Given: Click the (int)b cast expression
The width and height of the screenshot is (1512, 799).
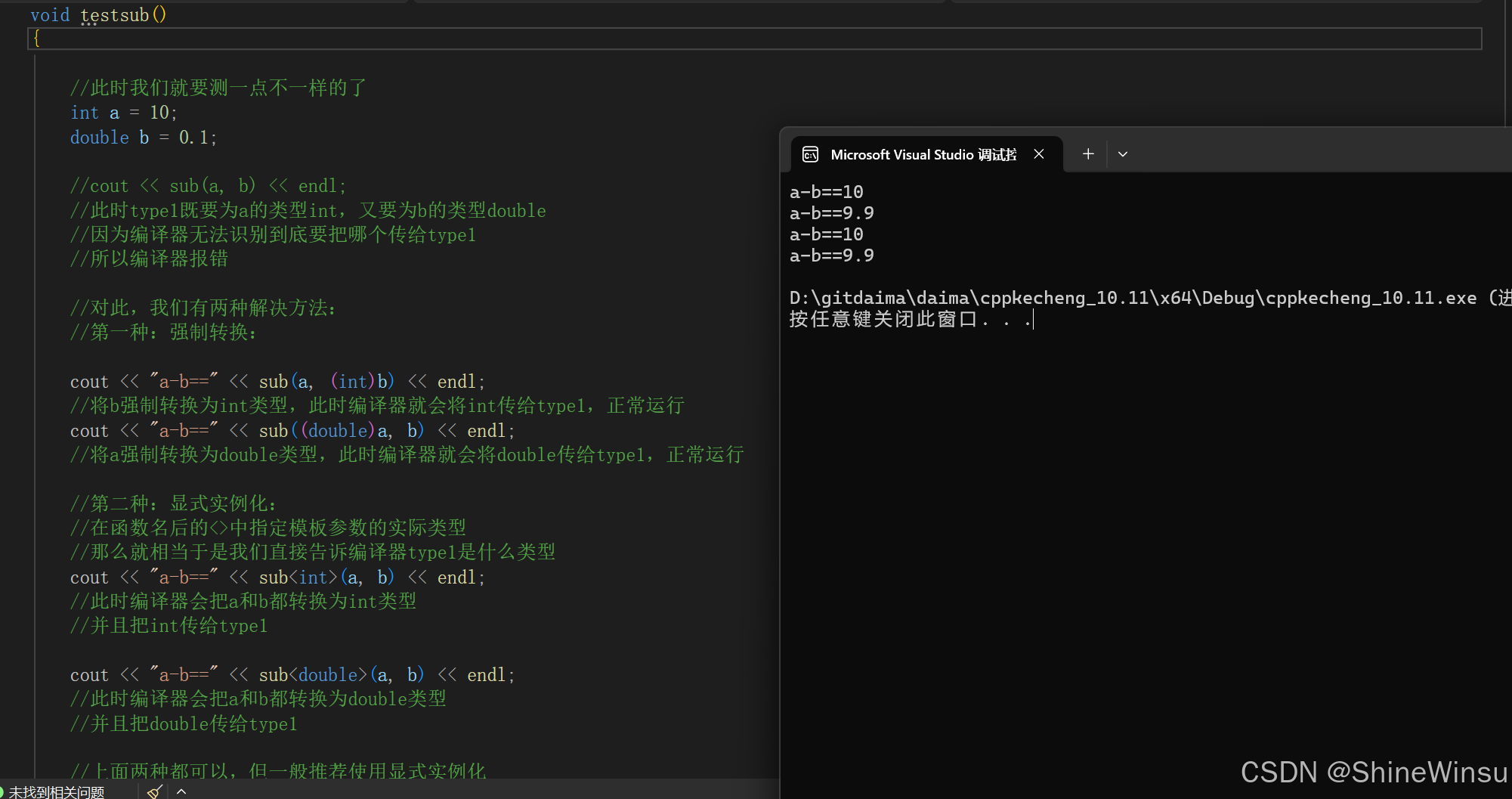Looking at the screenshot, I should pyautogui.click(x=362, y=382).
